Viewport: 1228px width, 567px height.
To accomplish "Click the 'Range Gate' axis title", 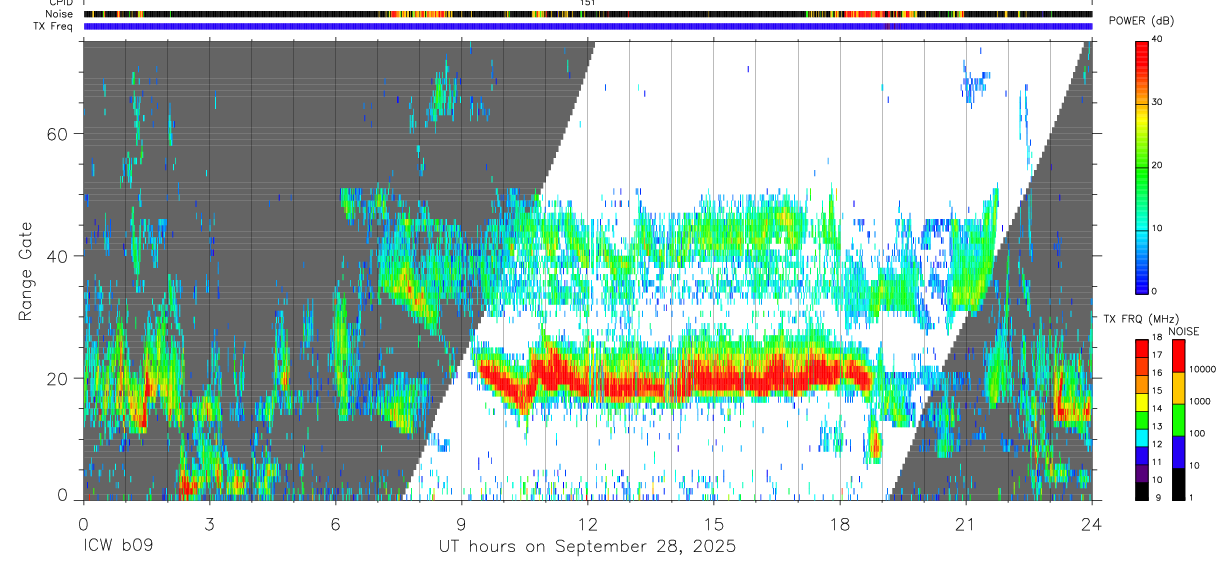I will [x=25, y=272].
